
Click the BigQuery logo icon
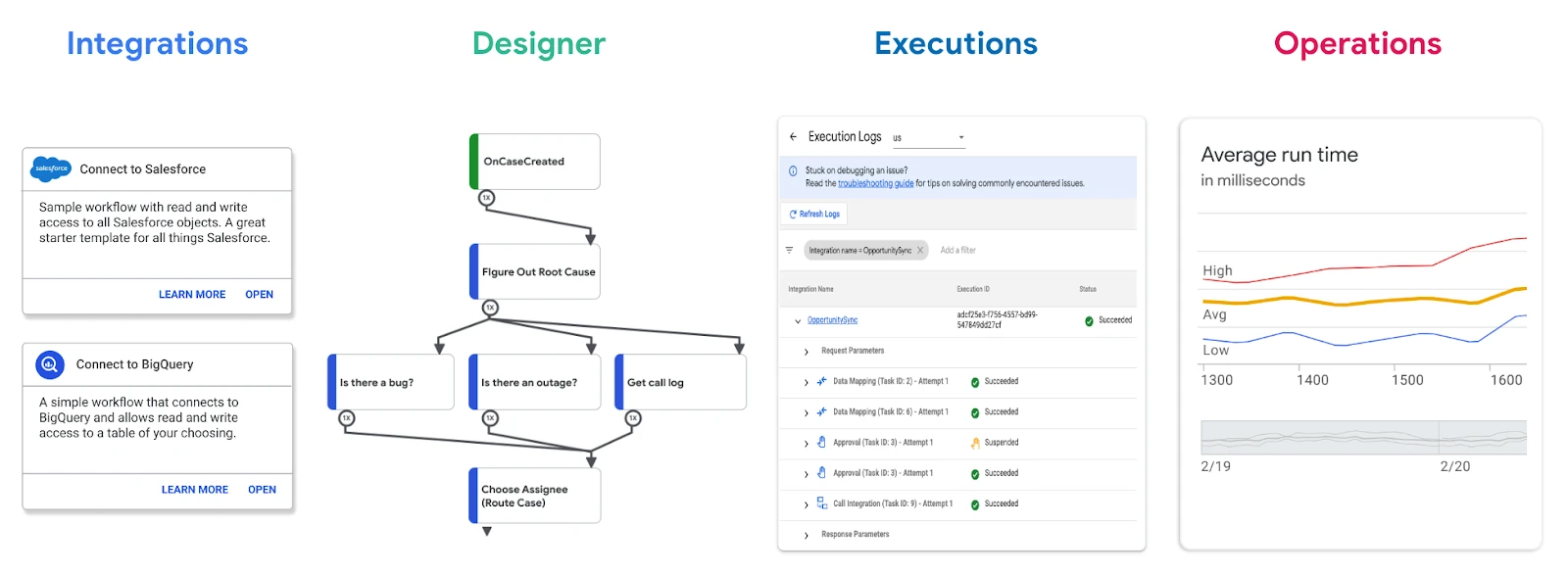(49, 364)
